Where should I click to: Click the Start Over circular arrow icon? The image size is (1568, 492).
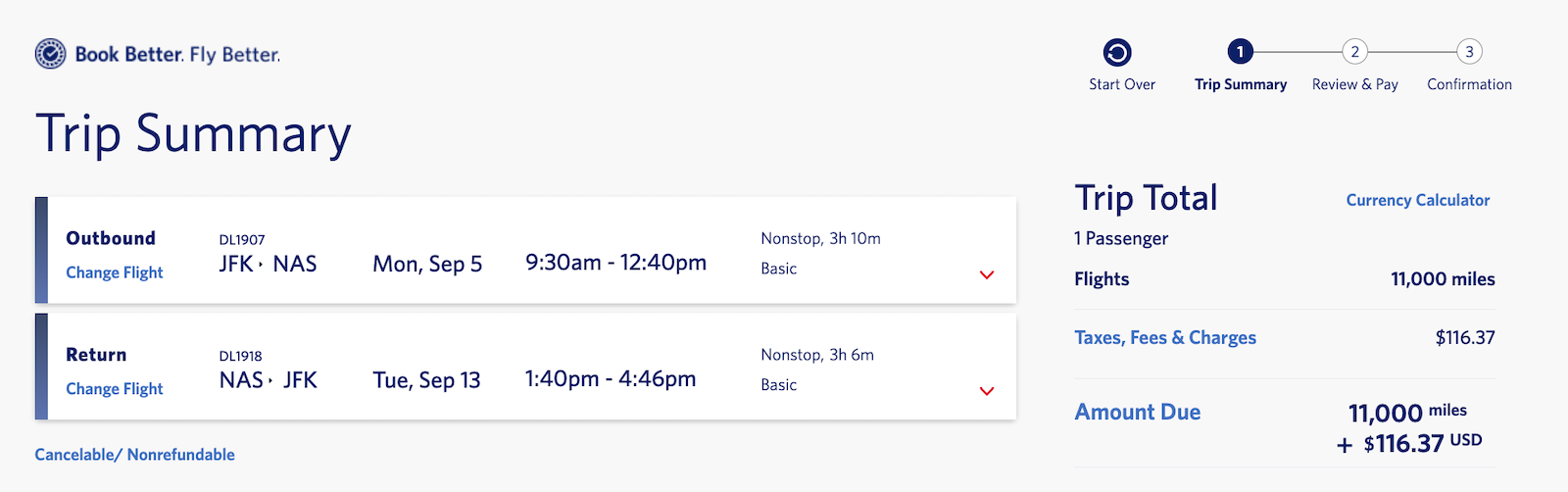tap(1117, 52)
